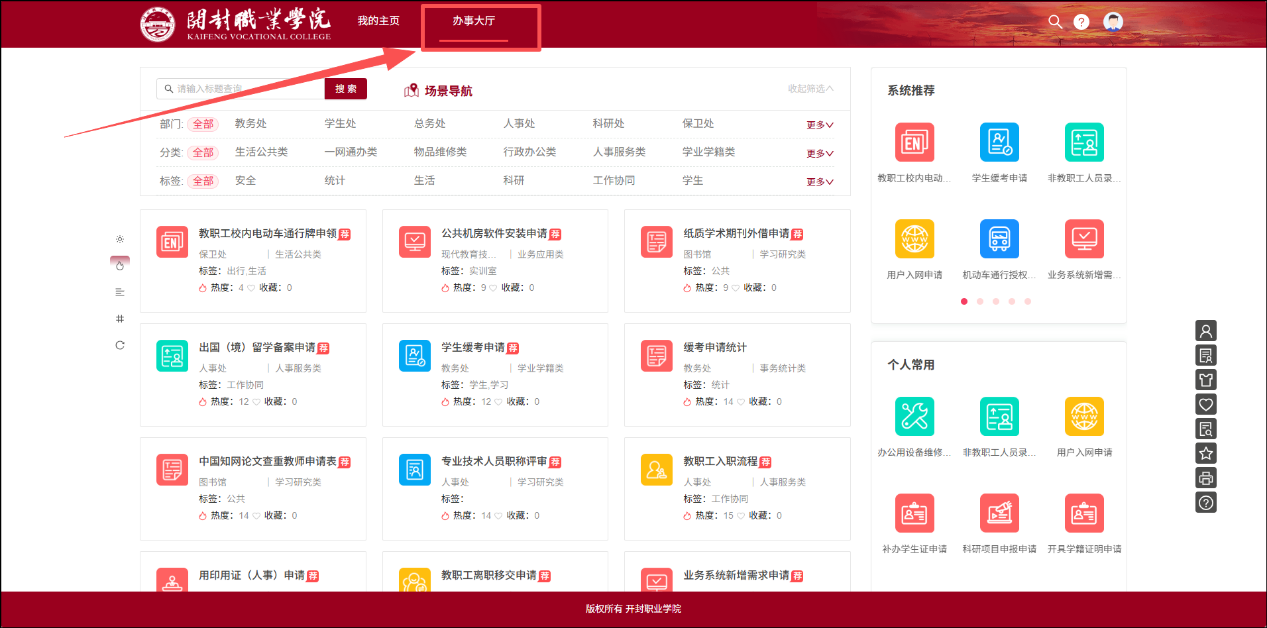Open the help question mark icon in header
The height and width of the screenshot is (628, 1267).
1081,22
